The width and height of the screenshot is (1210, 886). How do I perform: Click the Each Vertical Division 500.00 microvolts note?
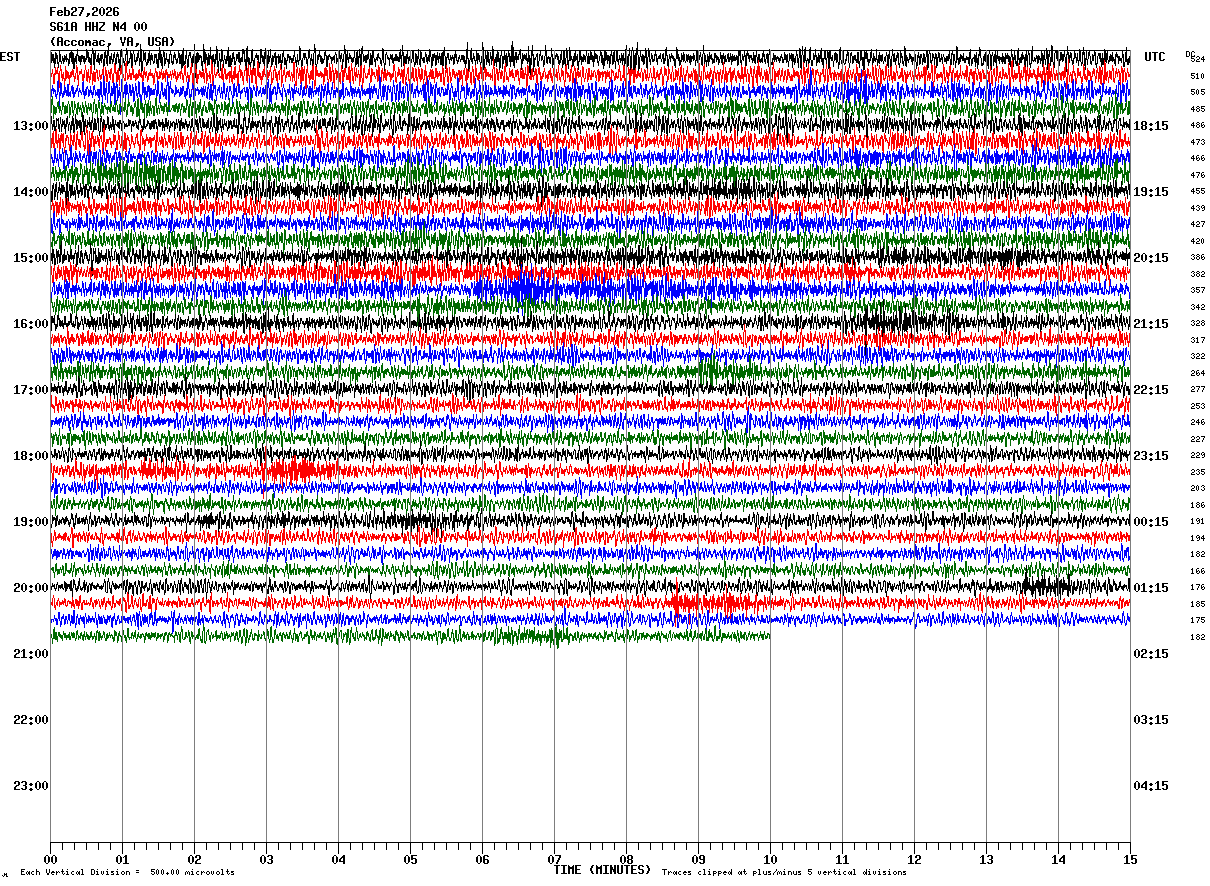click(x=127, y=873)
